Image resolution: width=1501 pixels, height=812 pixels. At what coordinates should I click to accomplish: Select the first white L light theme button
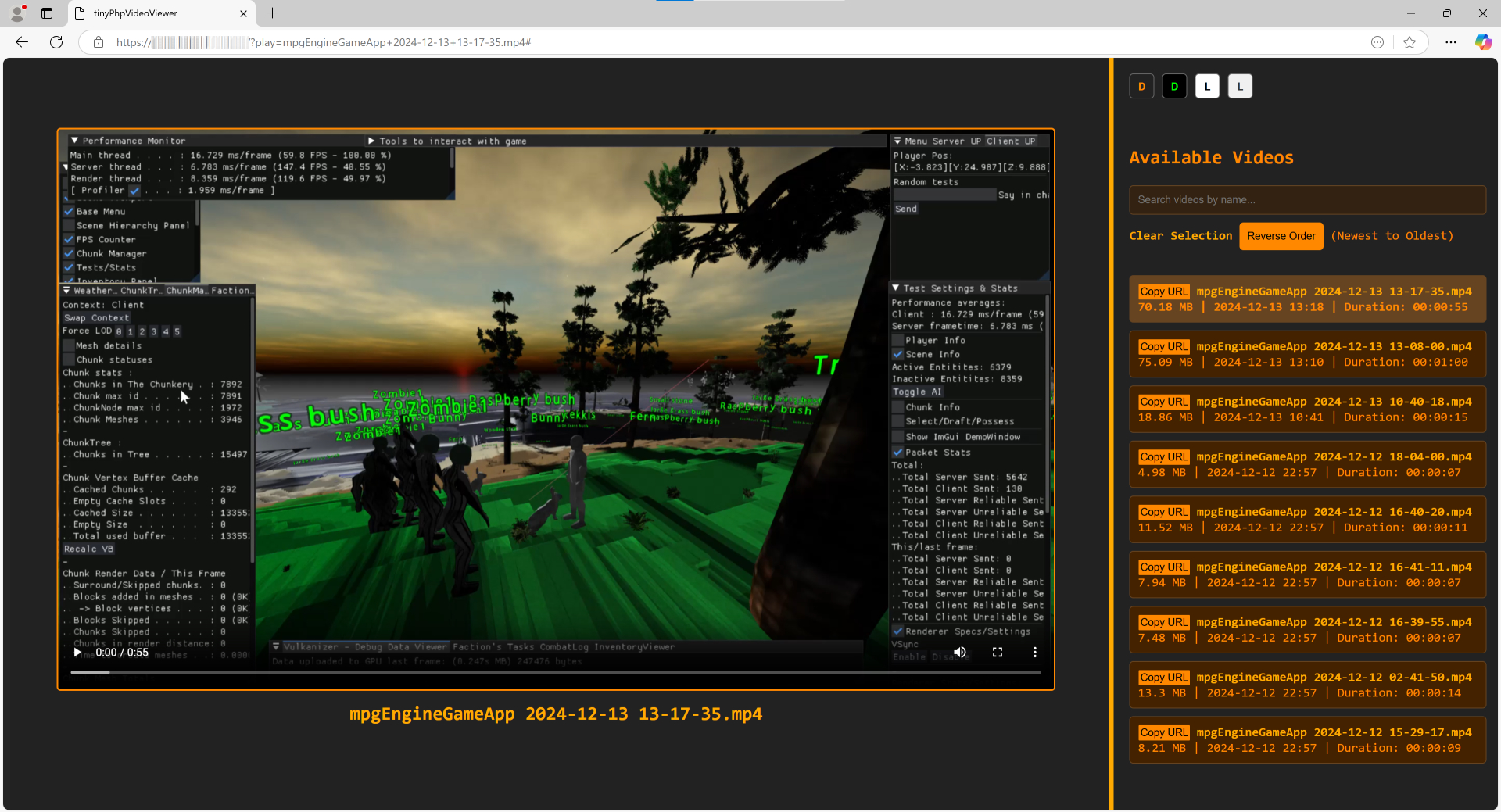pos(1207,86)
